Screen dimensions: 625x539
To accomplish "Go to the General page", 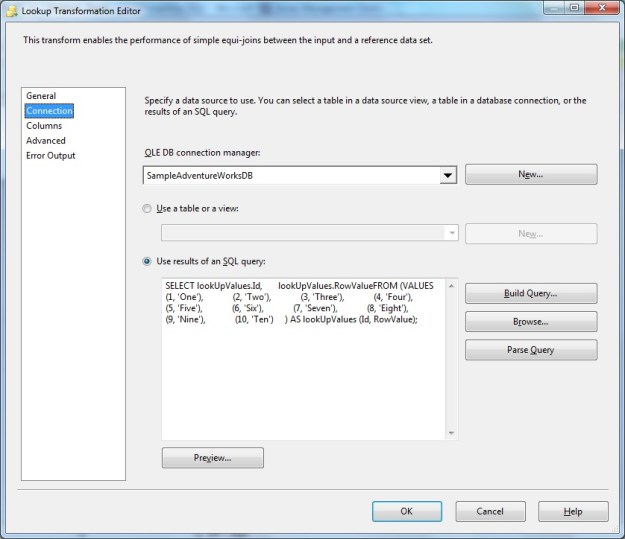I will click(41, 96).
